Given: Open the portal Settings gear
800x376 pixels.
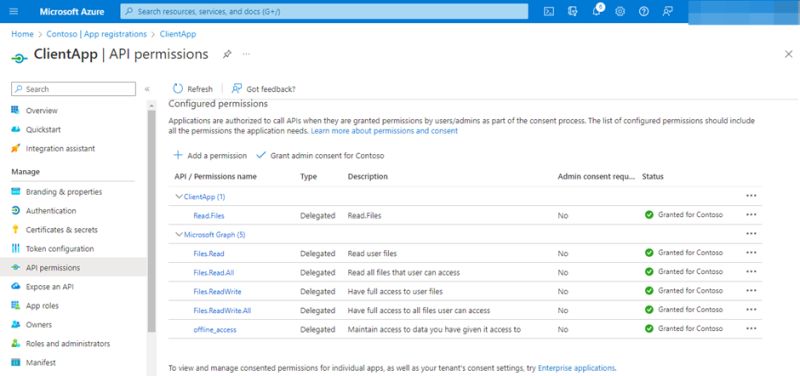Looking at the screenshot, I should (x=620, y=11).
